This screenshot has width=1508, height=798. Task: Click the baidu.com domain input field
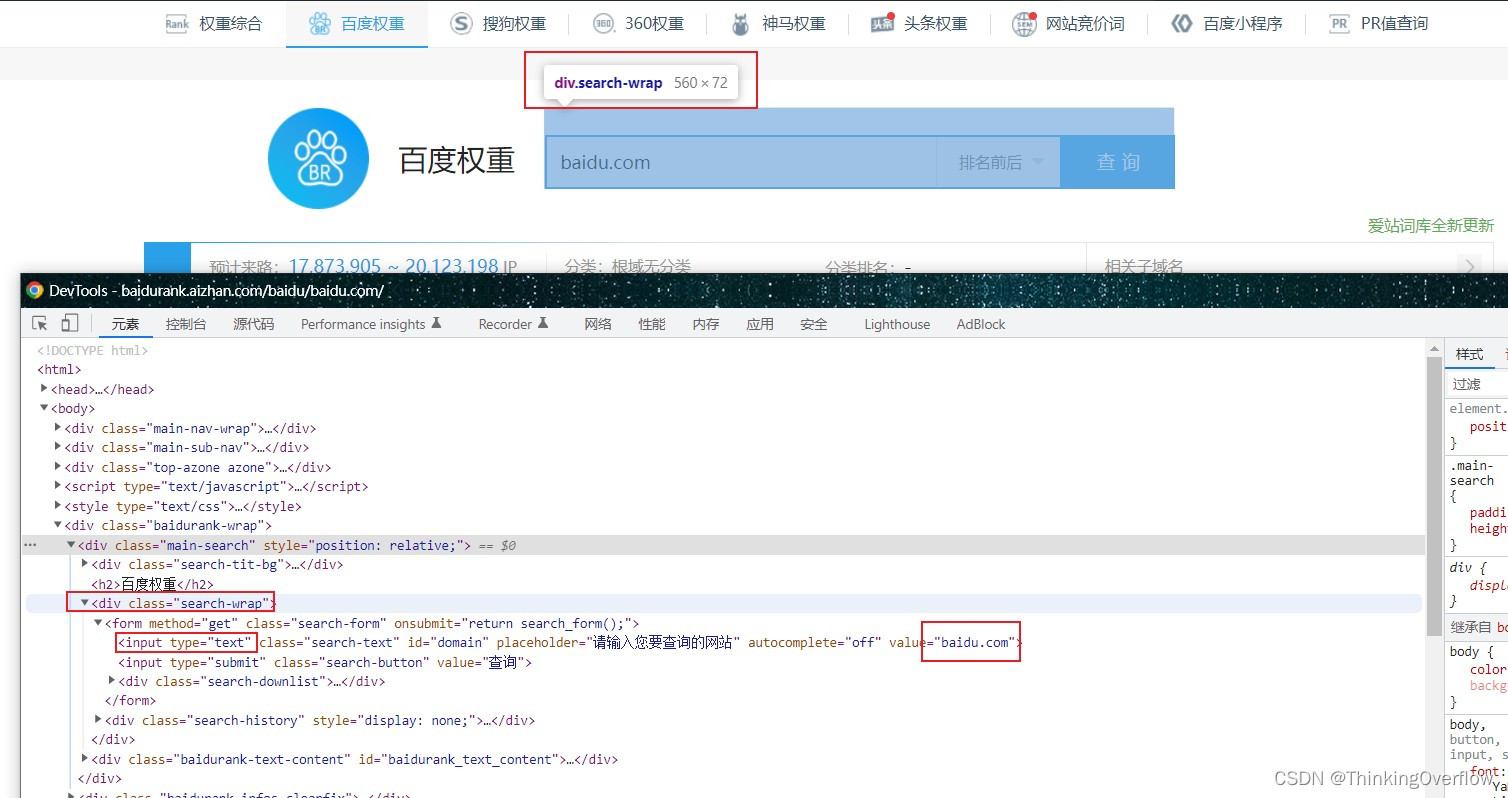pos(740,162)
